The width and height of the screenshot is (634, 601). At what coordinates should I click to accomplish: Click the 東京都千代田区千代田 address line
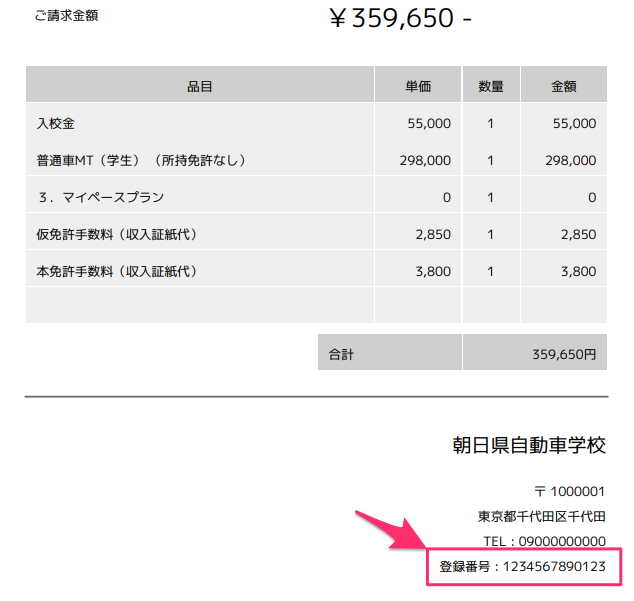pos(542,516)
